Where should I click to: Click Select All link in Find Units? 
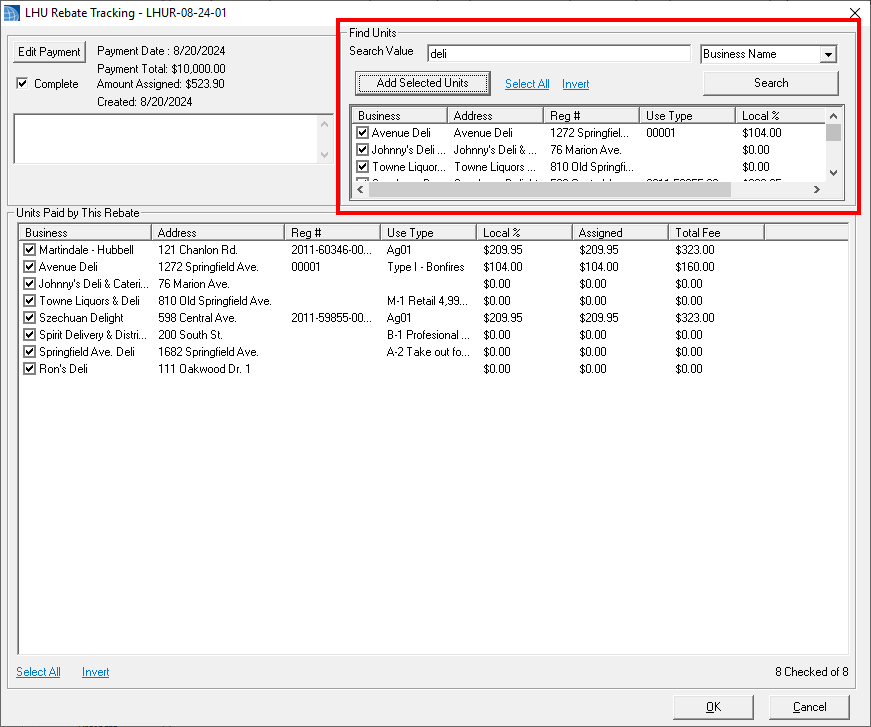coord(527,84)
